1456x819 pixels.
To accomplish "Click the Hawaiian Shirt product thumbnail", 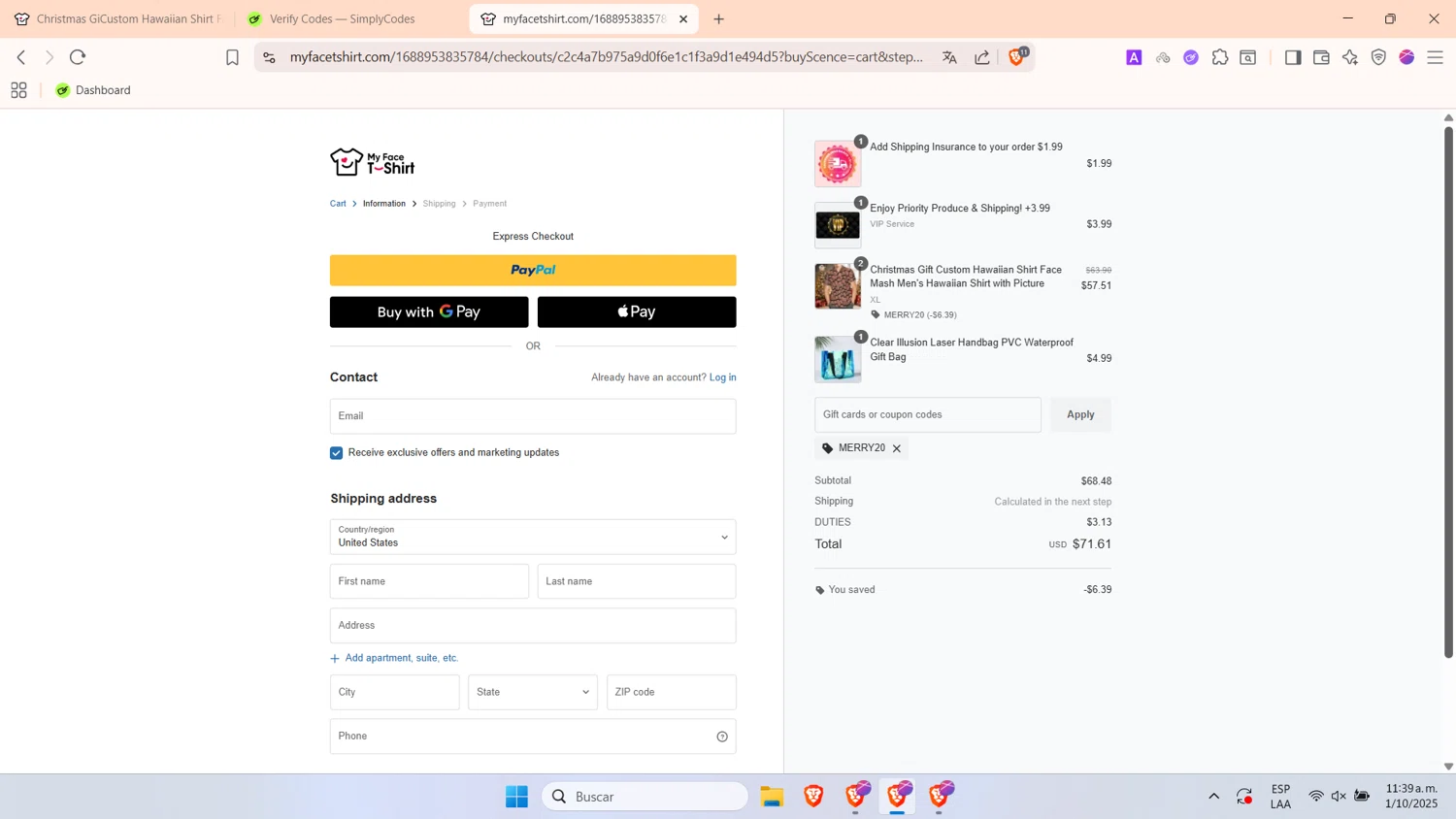I will 838,286.
